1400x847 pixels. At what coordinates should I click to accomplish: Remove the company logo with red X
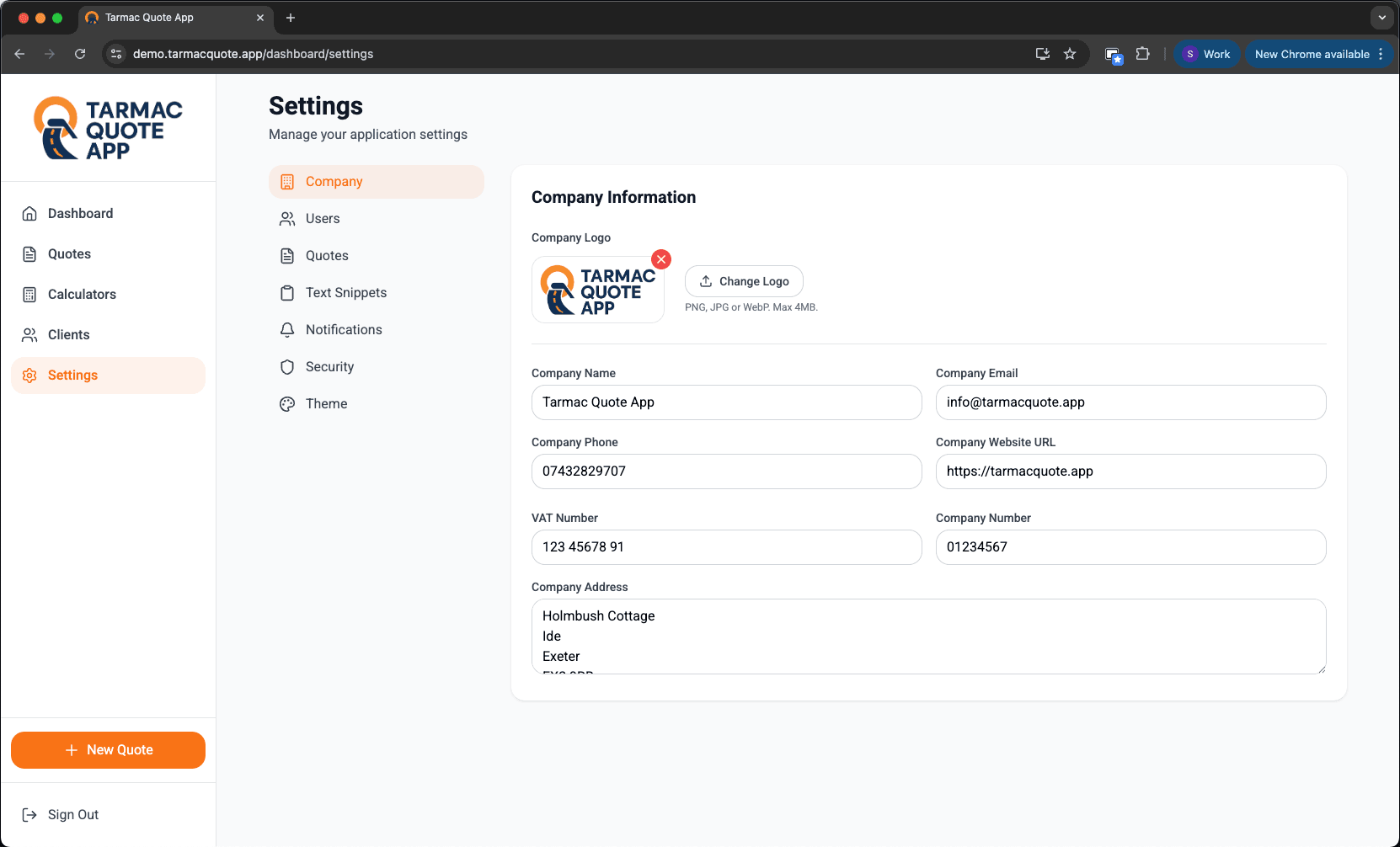coord(661,259)
